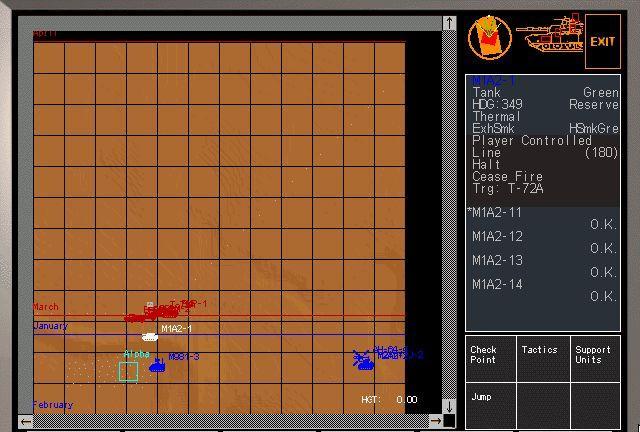Select tank M1A2-14 in platoon list
This screenshot has height=432, width=640.
(497, 285)
